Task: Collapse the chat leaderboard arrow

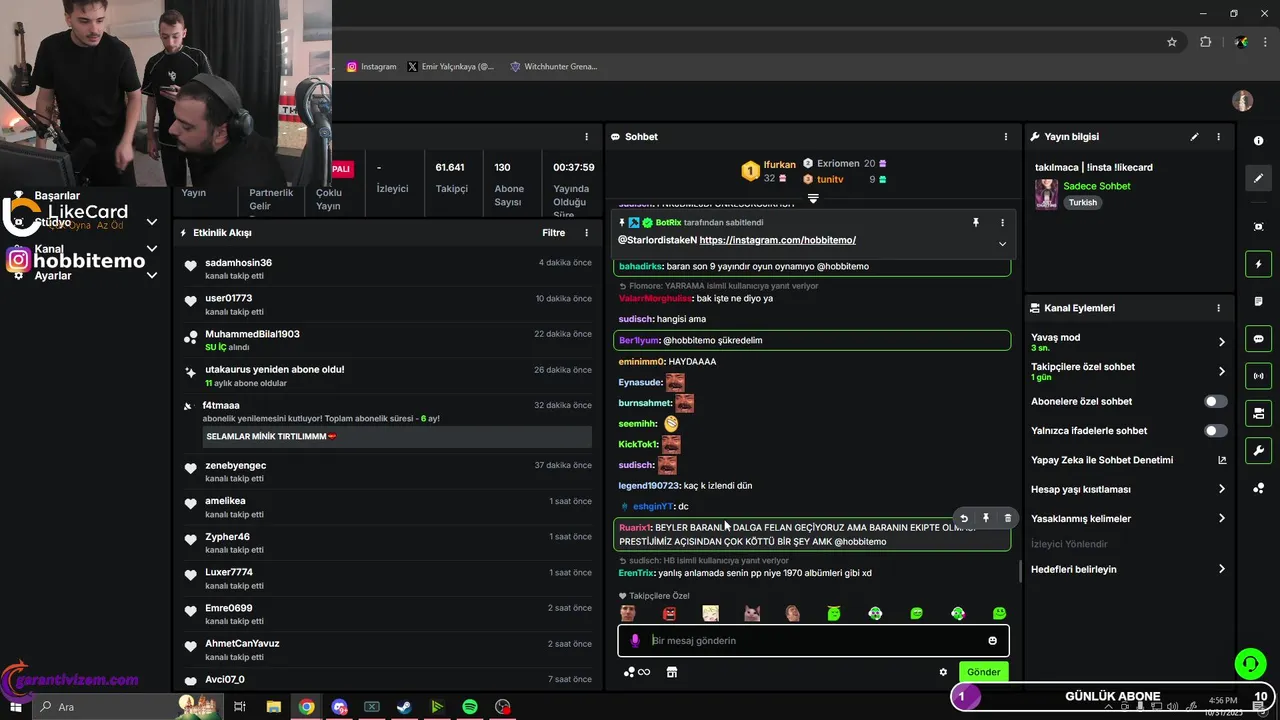Action: tap(813, 199)
